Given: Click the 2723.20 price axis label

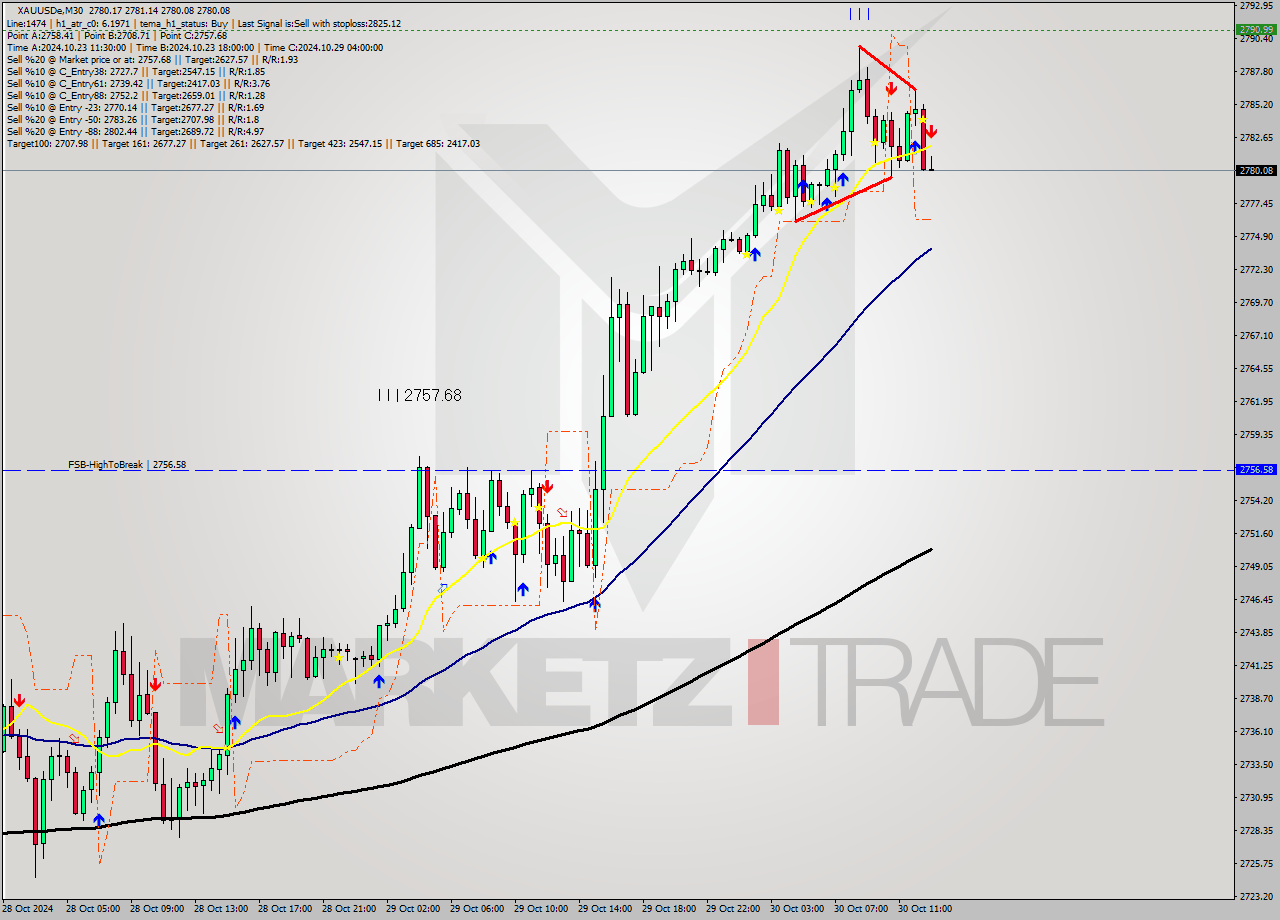Looking at the screenshot, I should pos(1256,897).
